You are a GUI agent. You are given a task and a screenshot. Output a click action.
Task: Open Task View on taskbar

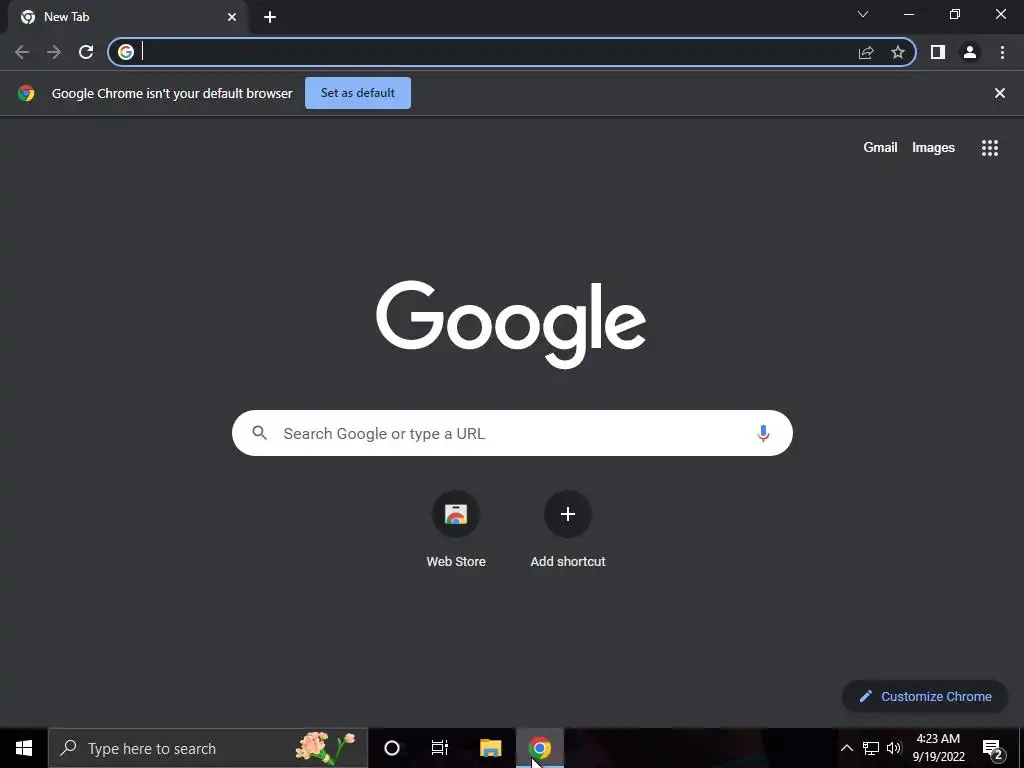point(440,748)
